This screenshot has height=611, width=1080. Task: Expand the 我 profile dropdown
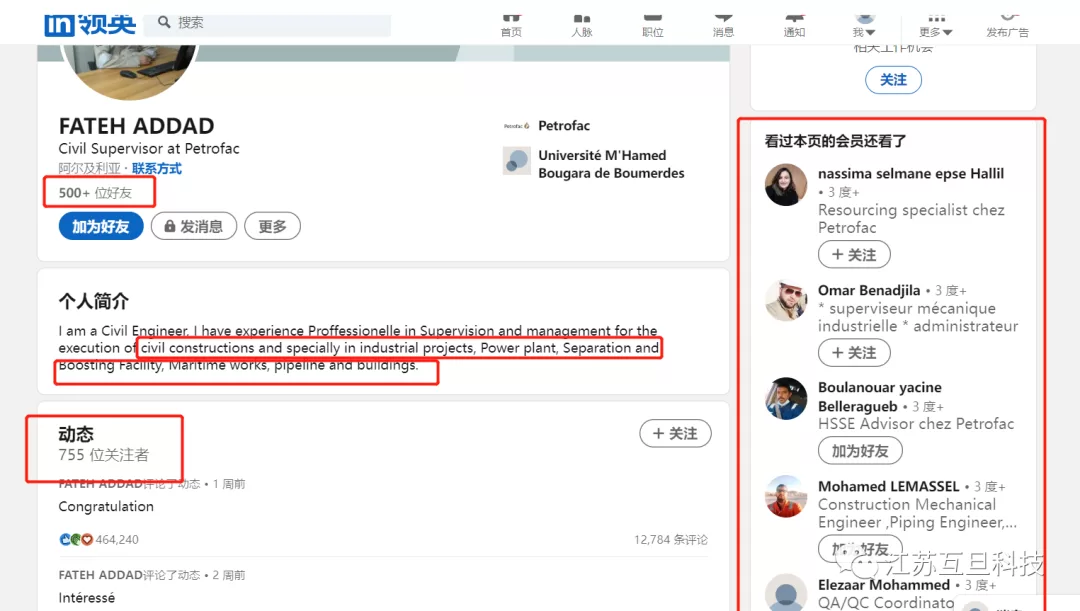click(x=864, y=25)
